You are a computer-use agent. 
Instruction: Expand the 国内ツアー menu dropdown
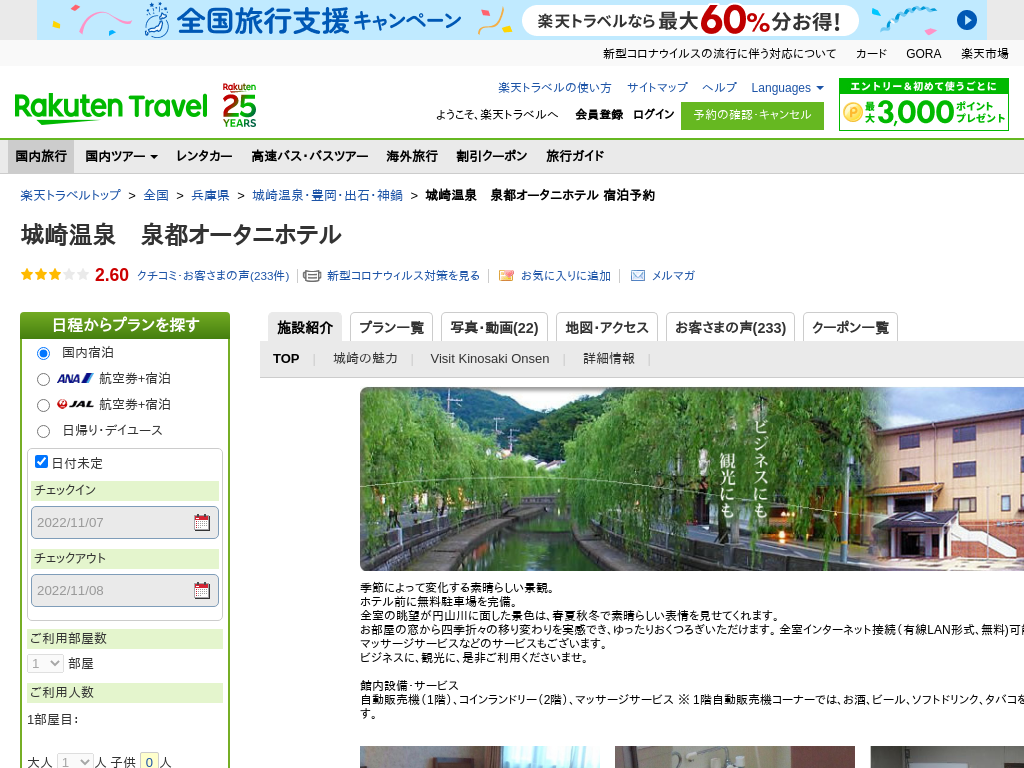(x=121, y=156)
